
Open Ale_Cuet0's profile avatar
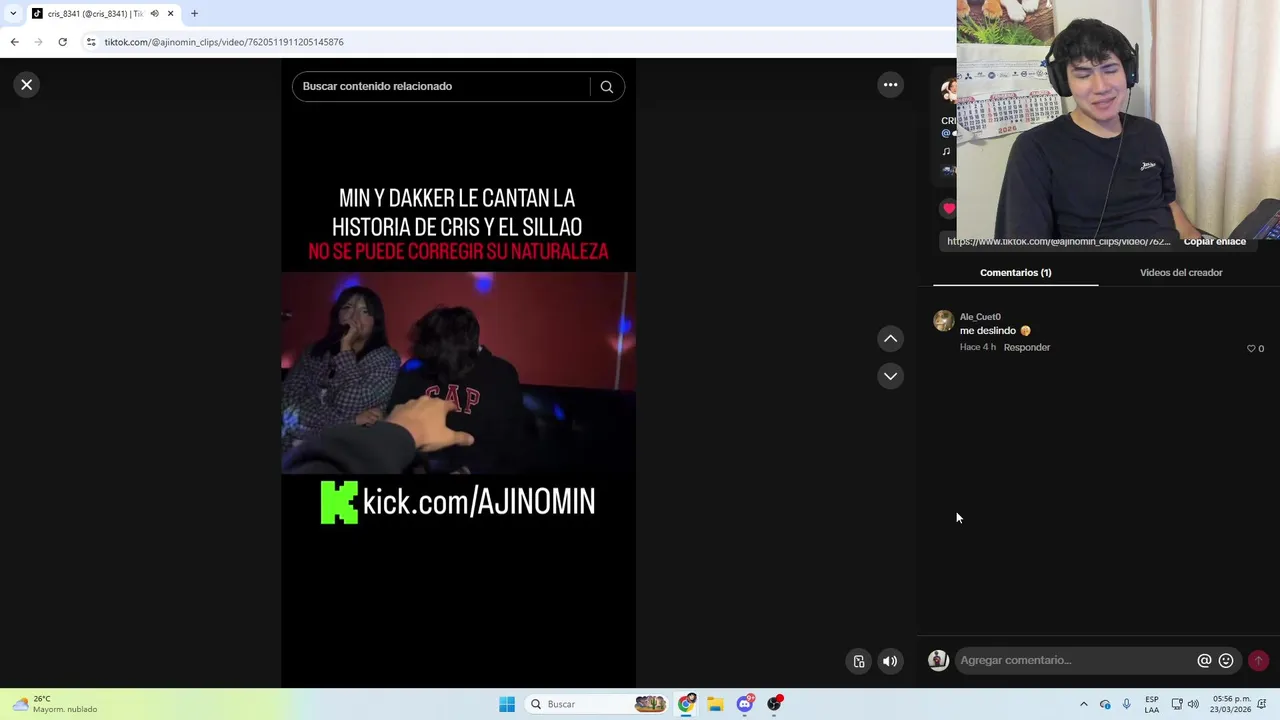[x=943, y=321]
